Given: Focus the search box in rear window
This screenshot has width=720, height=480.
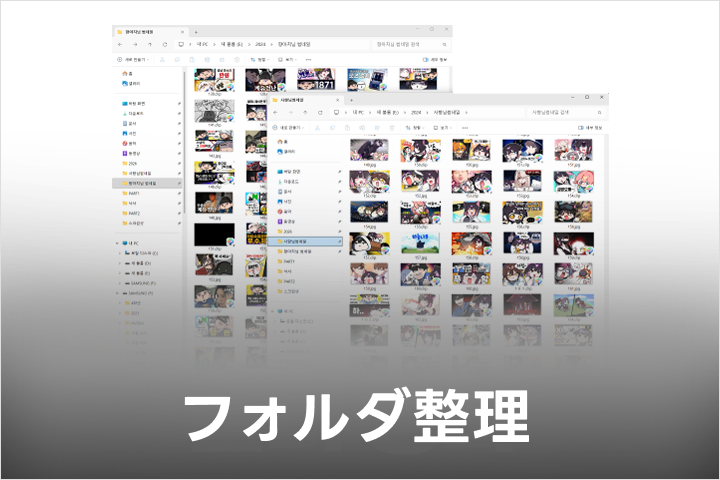Looking at the screenshot, I should coord(410,45).
